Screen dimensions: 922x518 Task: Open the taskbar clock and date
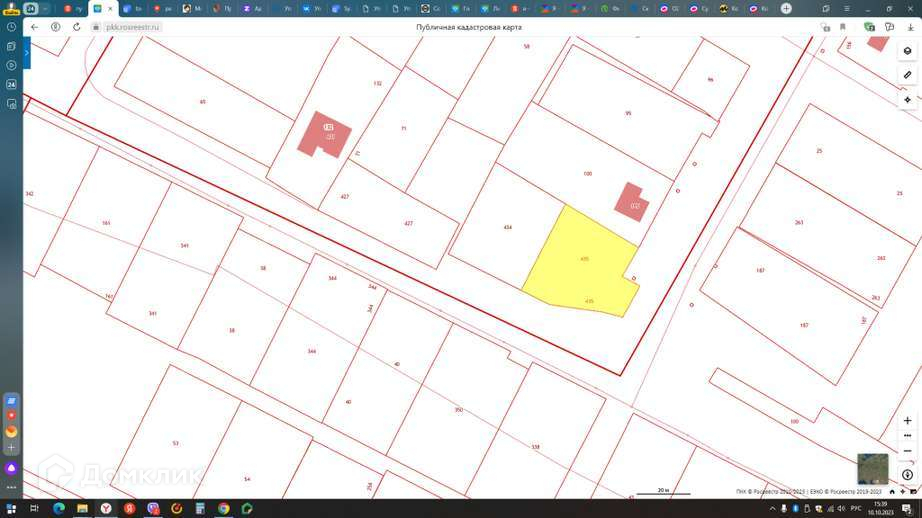(x=880, y=509)
